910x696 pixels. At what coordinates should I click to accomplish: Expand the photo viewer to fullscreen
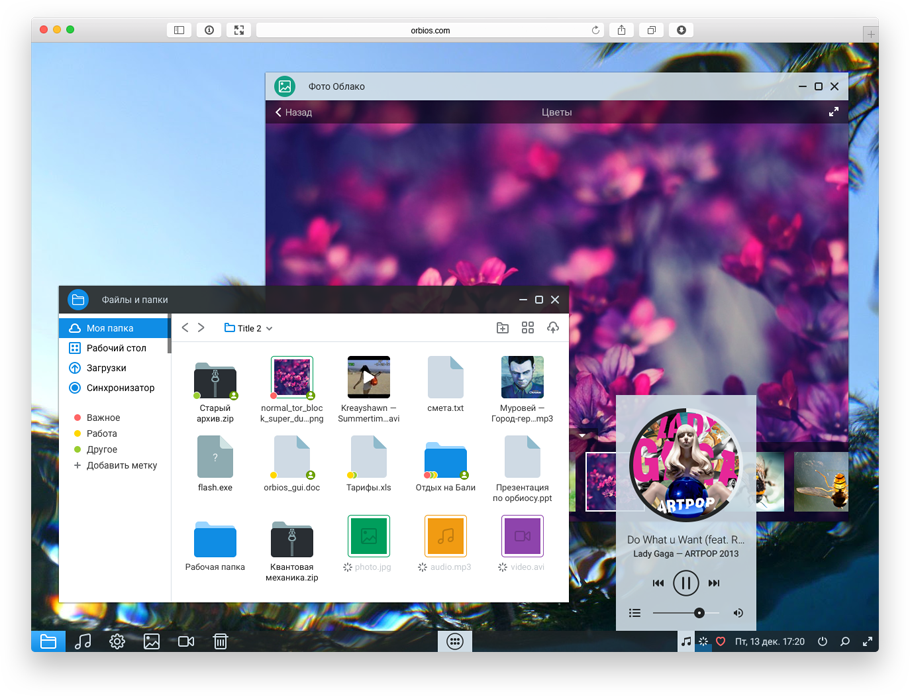pyautogui.click(x=834, y=112)
